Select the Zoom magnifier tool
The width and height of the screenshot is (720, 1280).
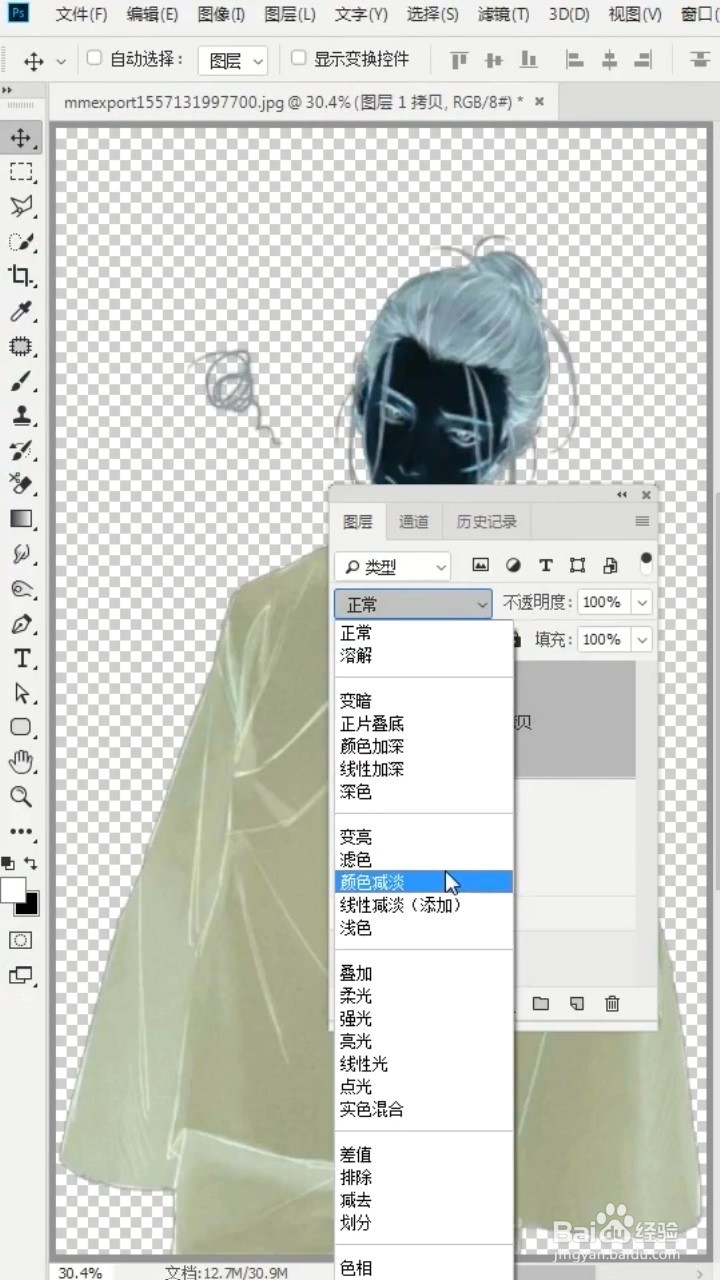(21, 797)
